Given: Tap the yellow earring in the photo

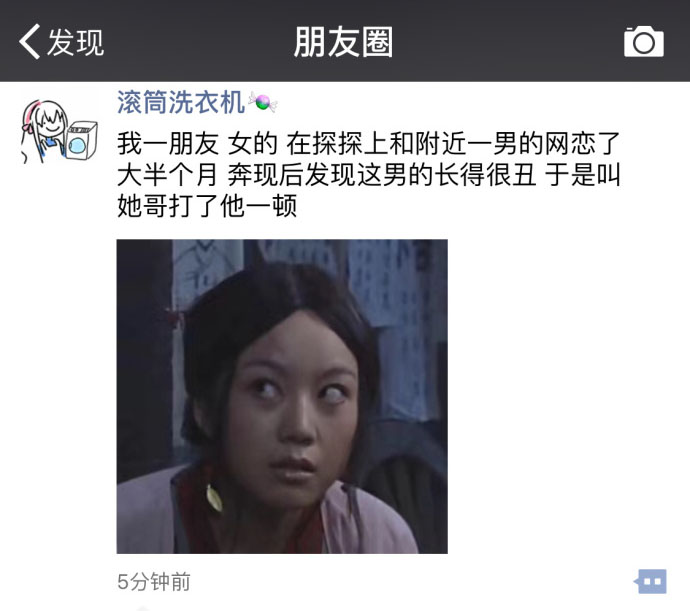Looking at the screenshot, I should coord(214,498).
